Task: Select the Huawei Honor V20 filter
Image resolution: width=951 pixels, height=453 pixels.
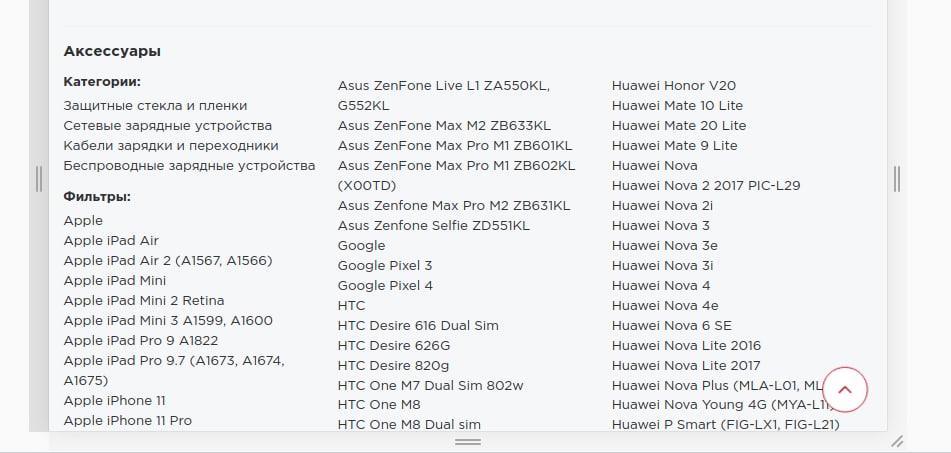Action: (x=674, y=86)
